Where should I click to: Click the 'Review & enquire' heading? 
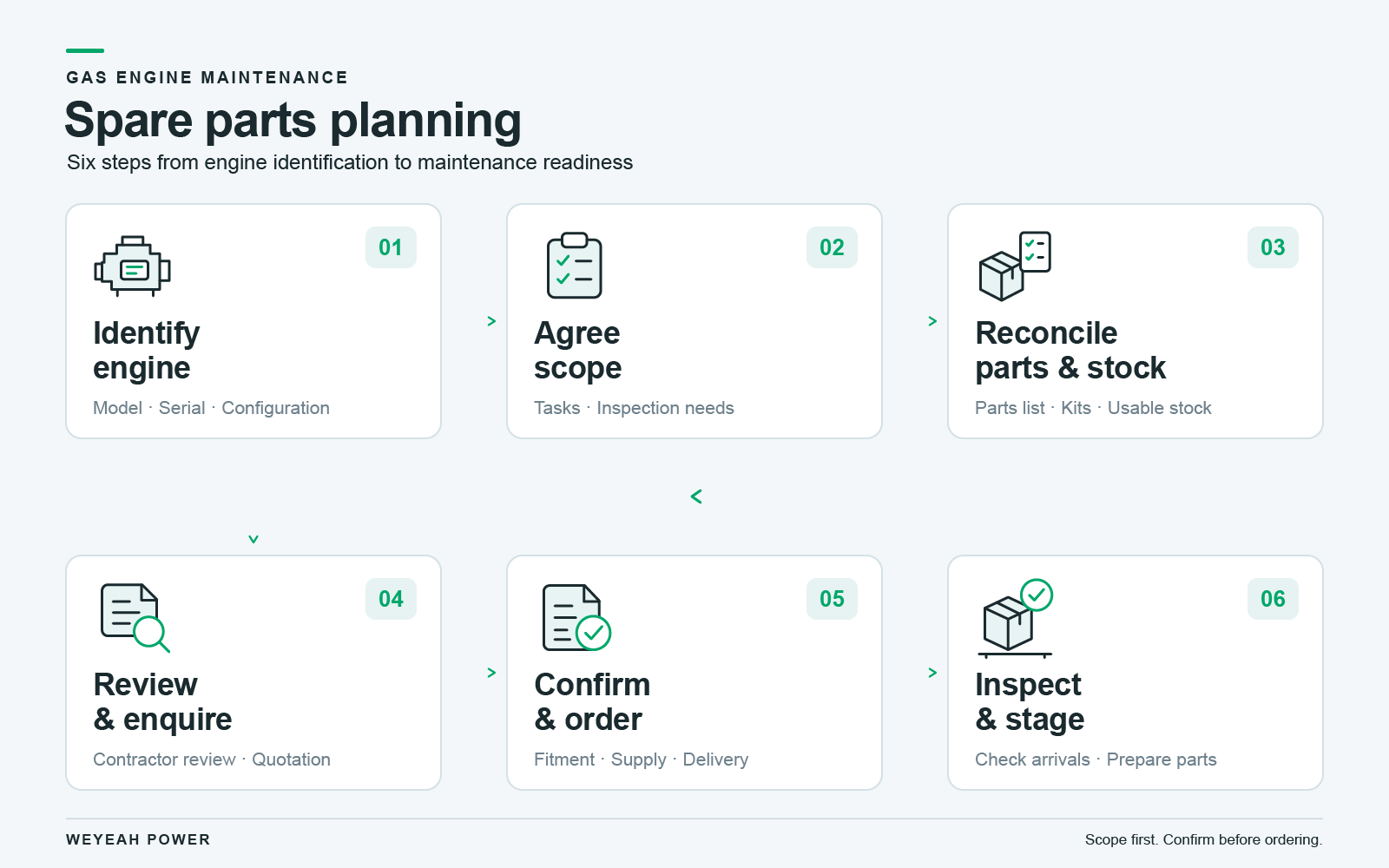[162, 702]
